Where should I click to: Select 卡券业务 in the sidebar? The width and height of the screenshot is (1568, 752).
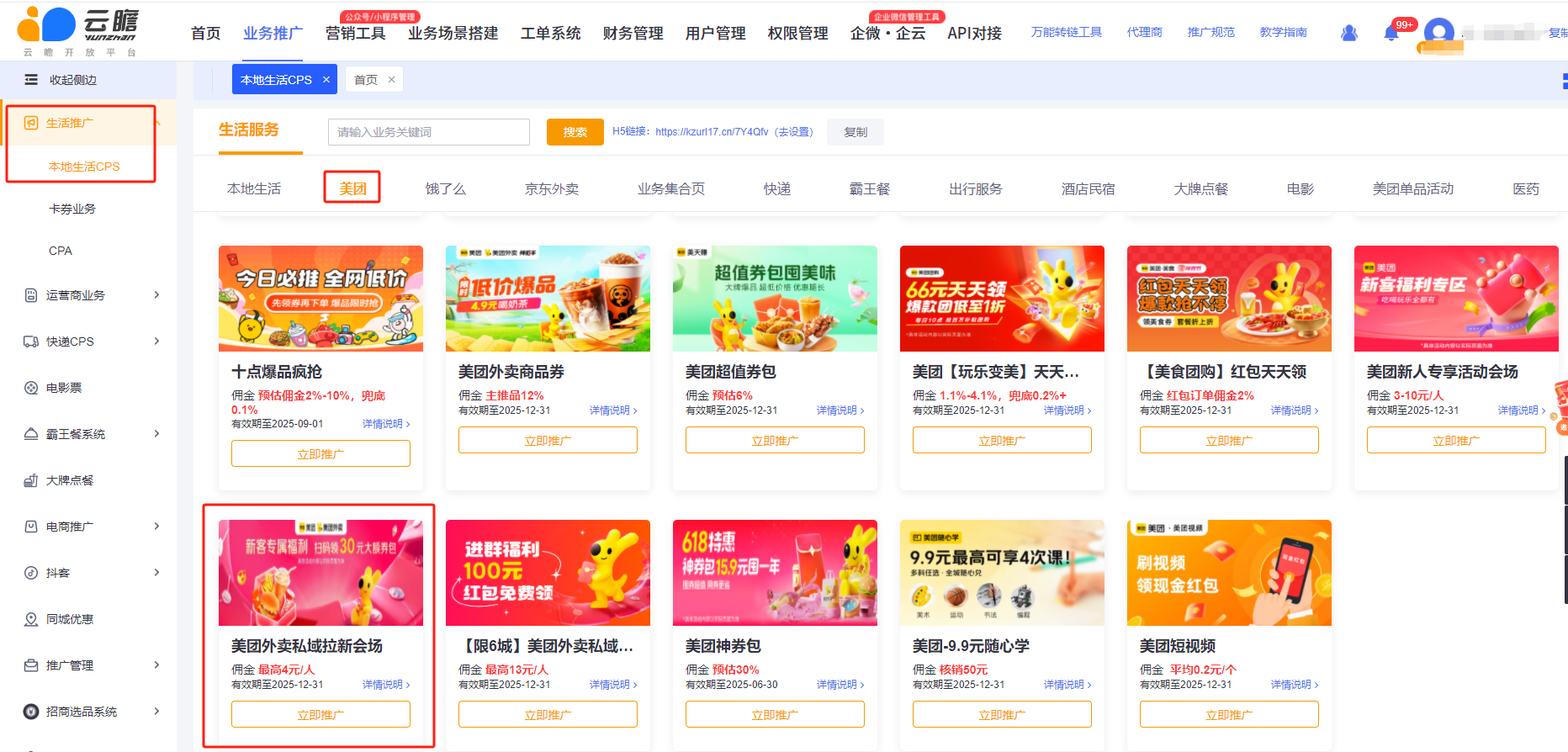click(72, 209)
